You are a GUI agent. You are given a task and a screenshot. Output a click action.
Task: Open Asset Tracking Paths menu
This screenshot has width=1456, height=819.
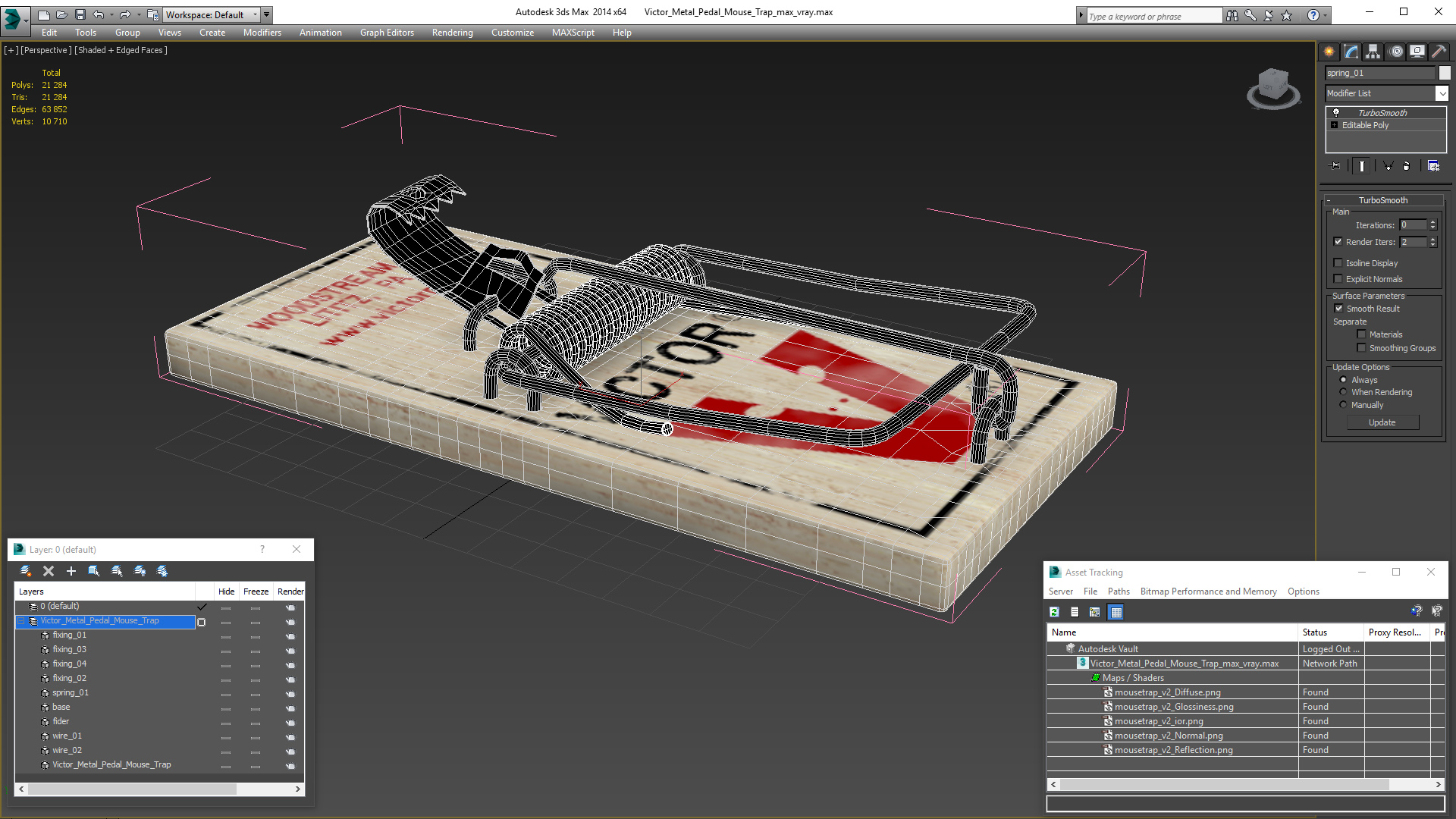(x=1118, y=591)
